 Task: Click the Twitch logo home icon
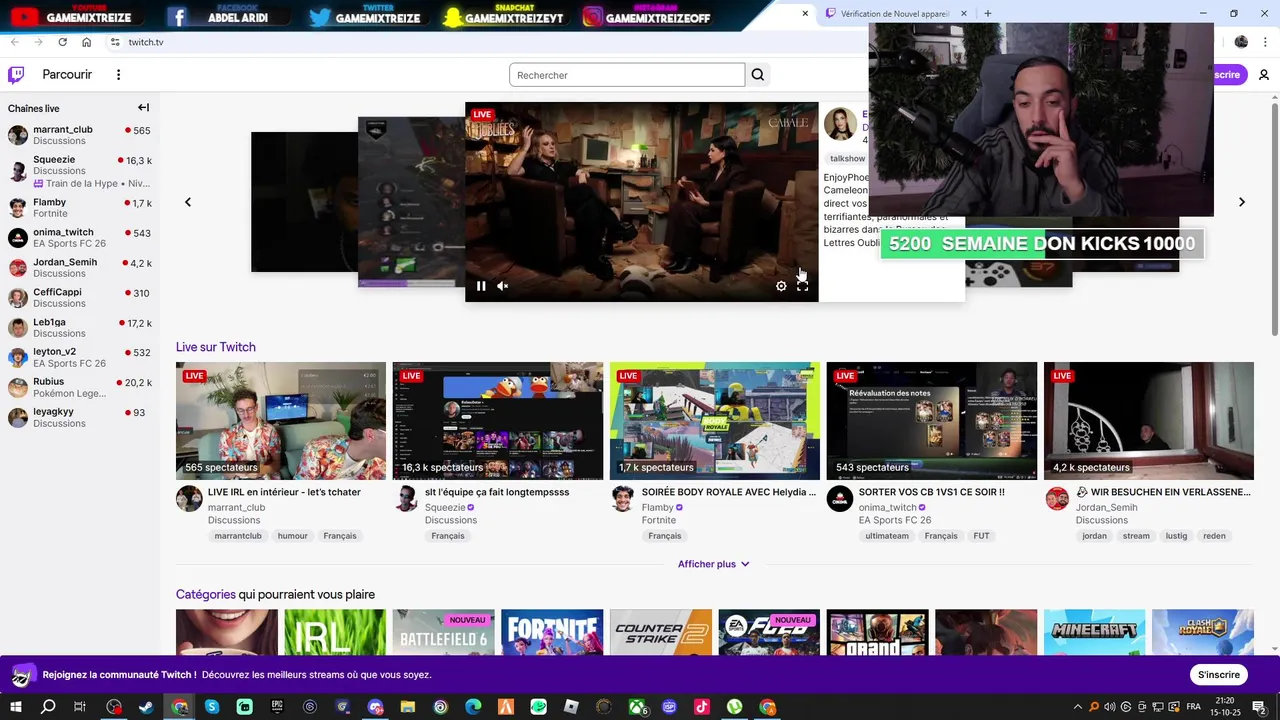[x=16, y=75]
